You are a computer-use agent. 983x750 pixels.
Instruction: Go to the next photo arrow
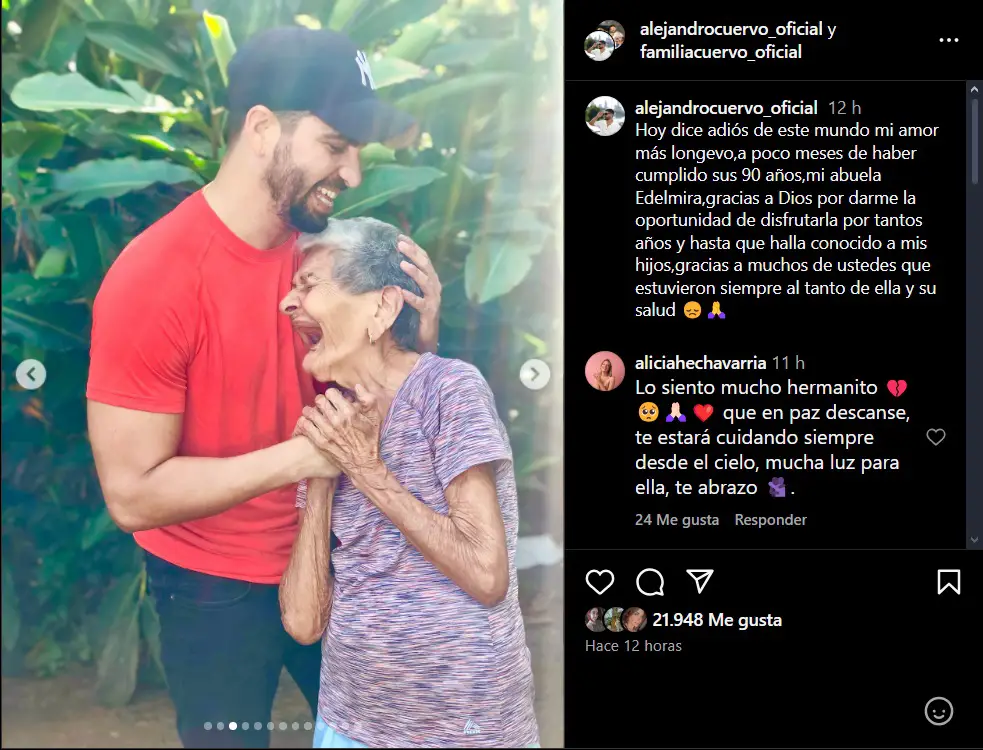(535, 374)
